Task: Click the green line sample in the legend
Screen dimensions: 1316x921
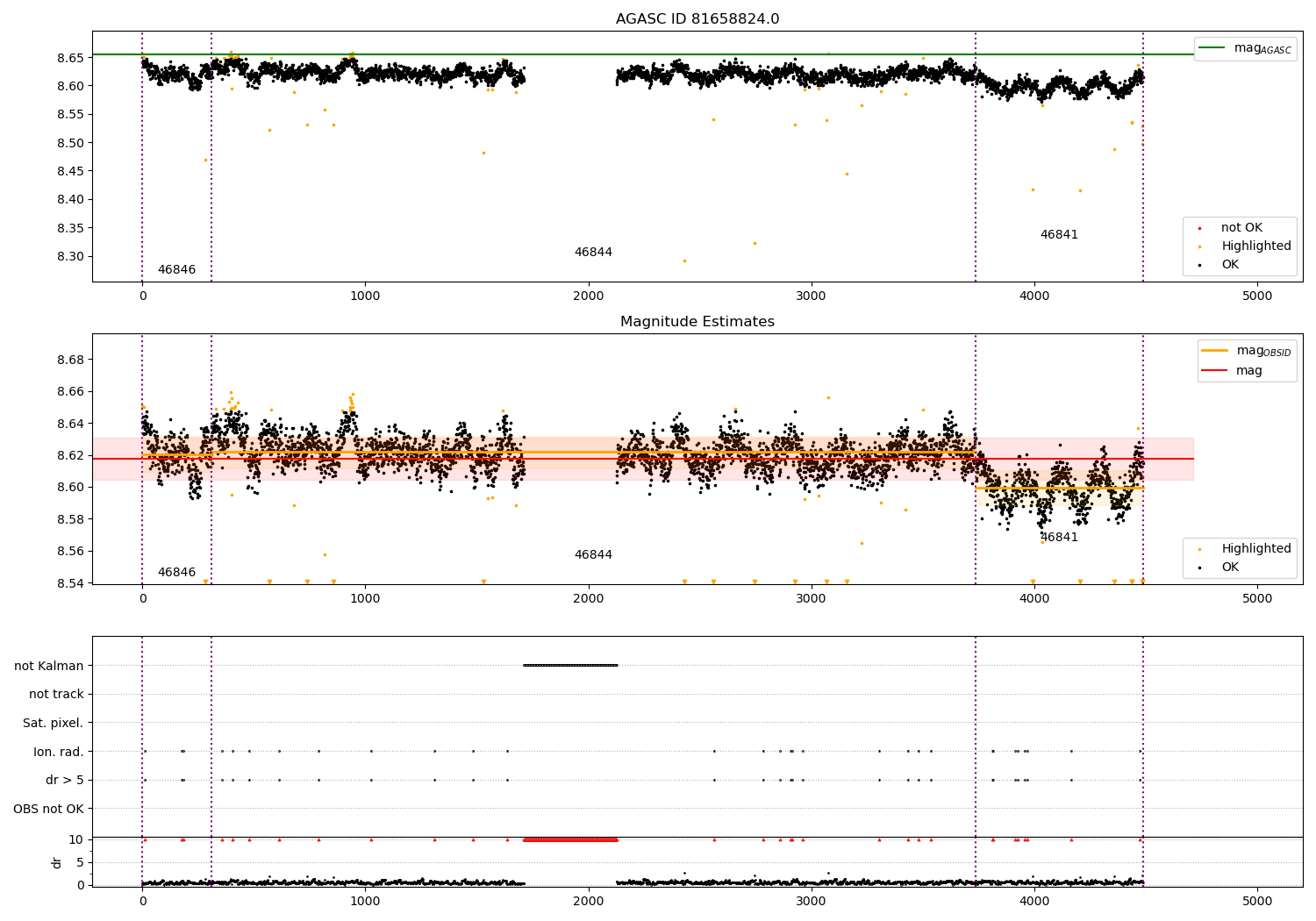Action: 1212,48
